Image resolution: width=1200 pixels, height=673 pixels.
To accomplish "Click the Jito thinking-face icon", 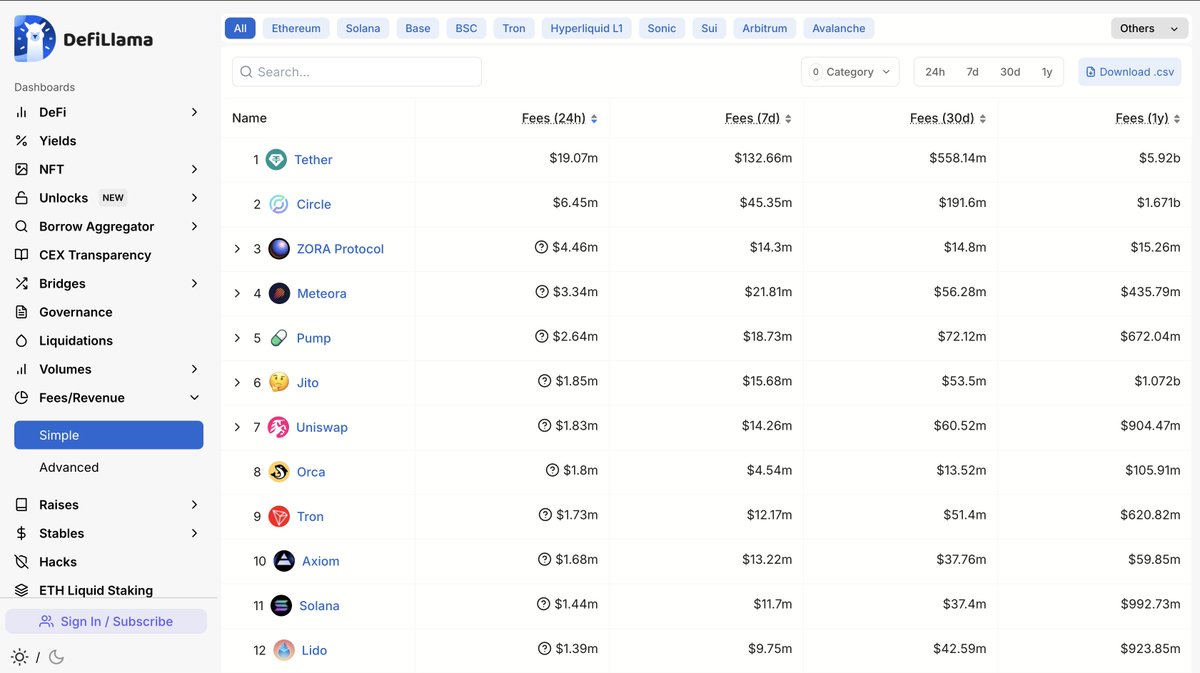I will click(279, 383).
